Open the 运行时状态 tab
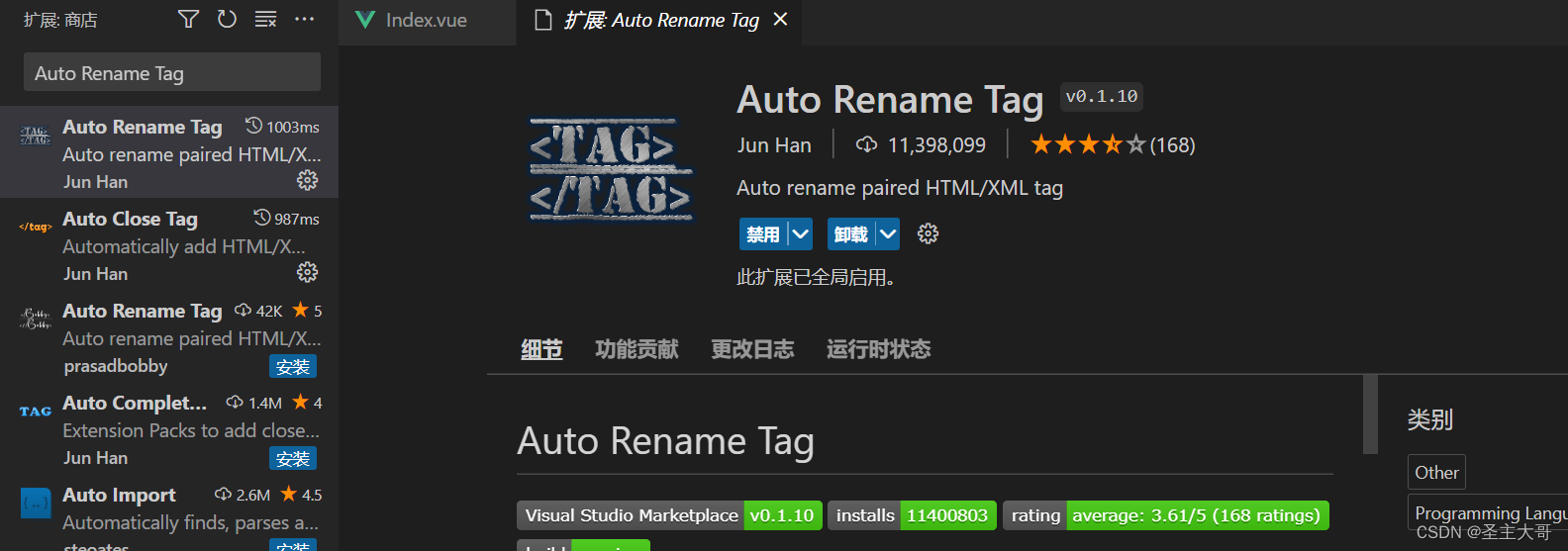The width and height of the screenshot is (1568, 551). pyautogui.click(x=879, y=349)
